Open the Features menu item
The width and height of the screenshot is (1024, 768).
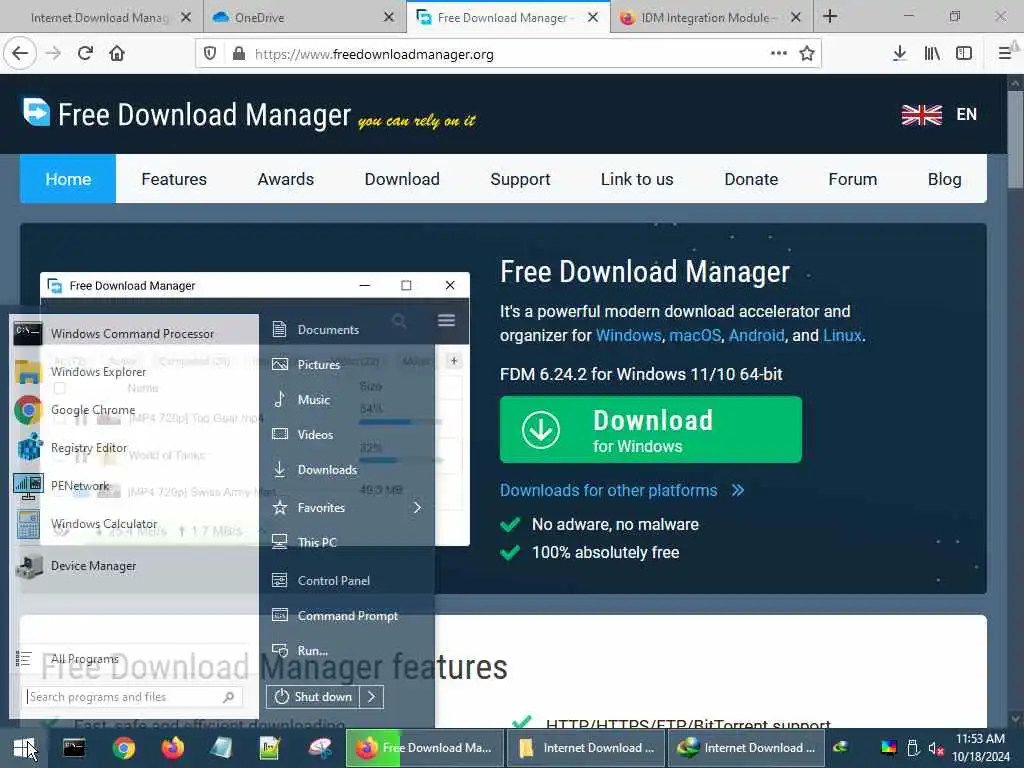(x=174, y=179)
